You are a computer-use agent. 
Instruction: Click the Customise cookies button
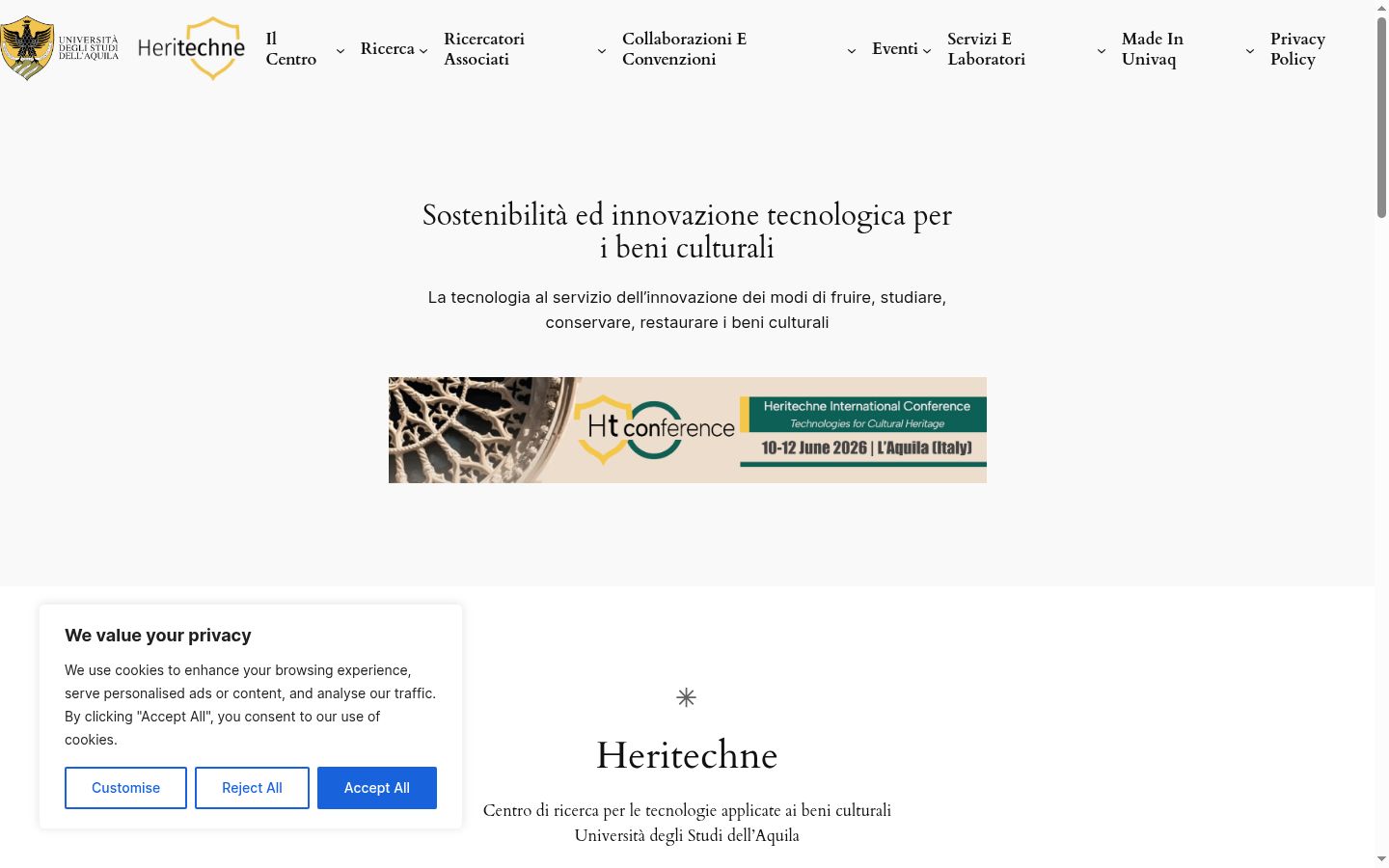pos(125,788)
